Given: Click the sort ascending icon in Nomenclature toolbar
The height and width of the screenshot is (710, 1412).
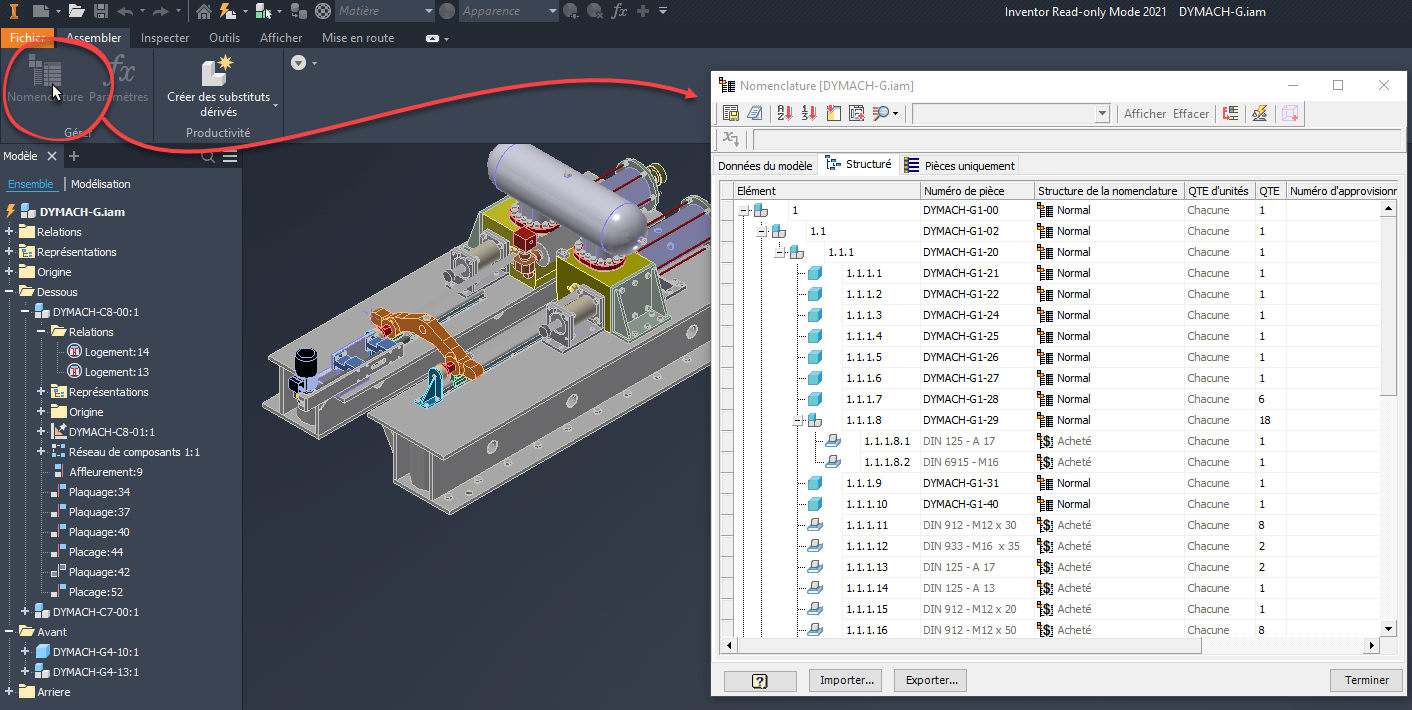Looking at the screenshot, I should [x=784, y=114].
